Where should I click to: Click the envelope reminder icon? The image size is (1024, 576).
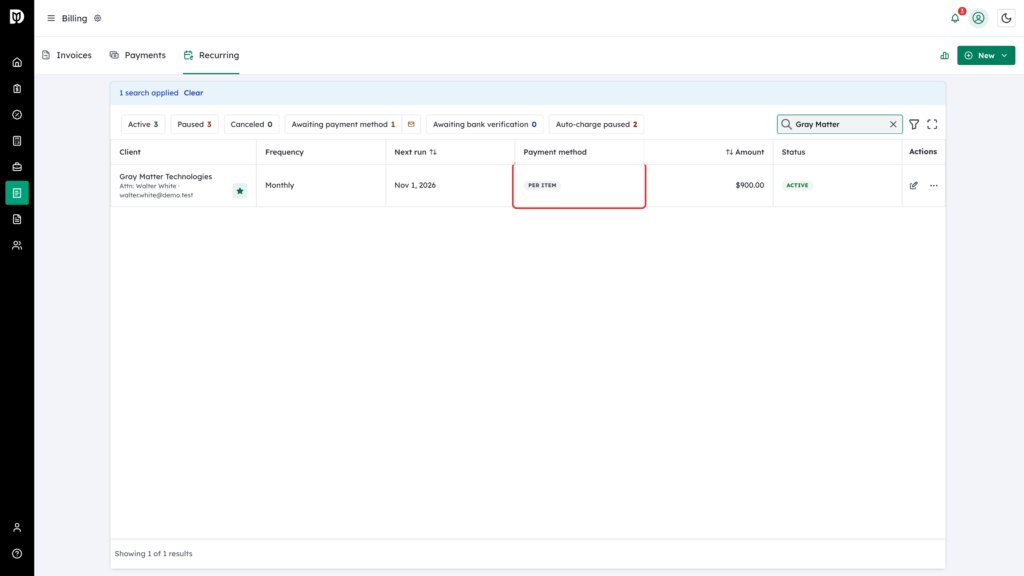point(411,124)
